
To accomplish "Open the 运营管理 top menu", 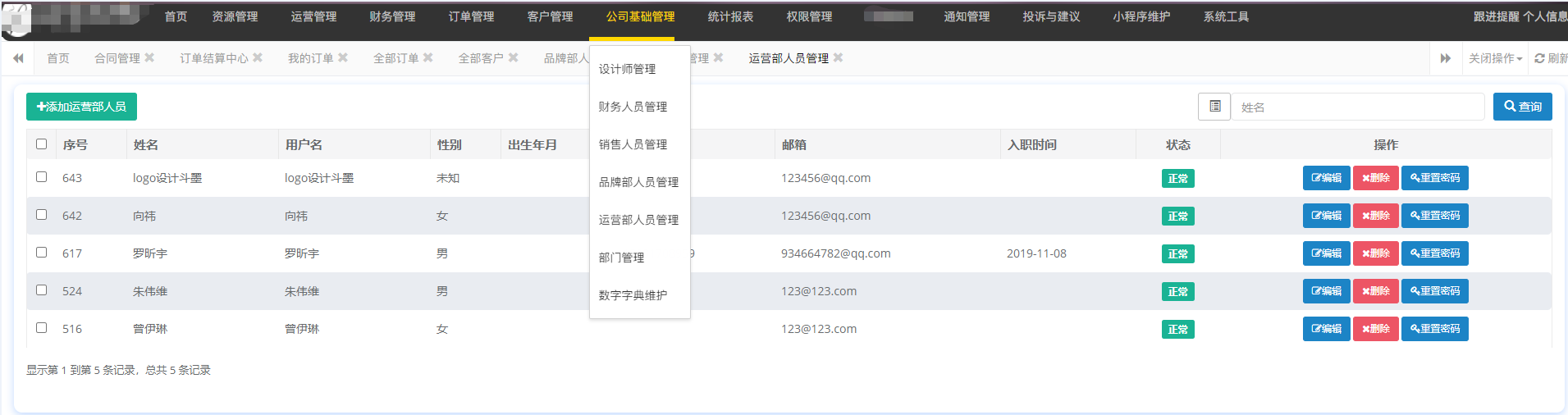I will pos(313,16).
